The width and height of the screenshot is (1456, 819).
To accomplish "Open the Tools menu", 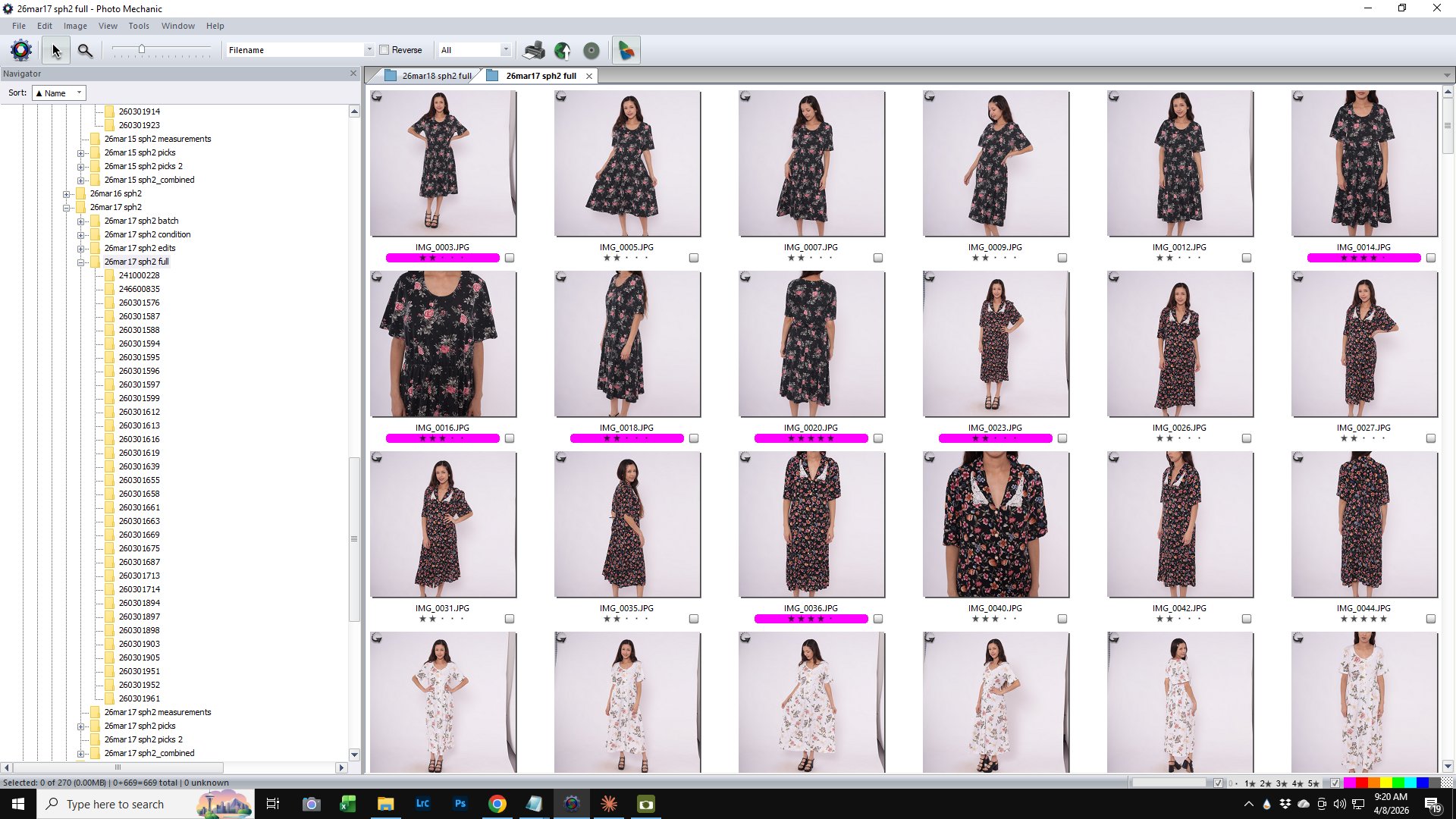I will [x=139, y=26].
